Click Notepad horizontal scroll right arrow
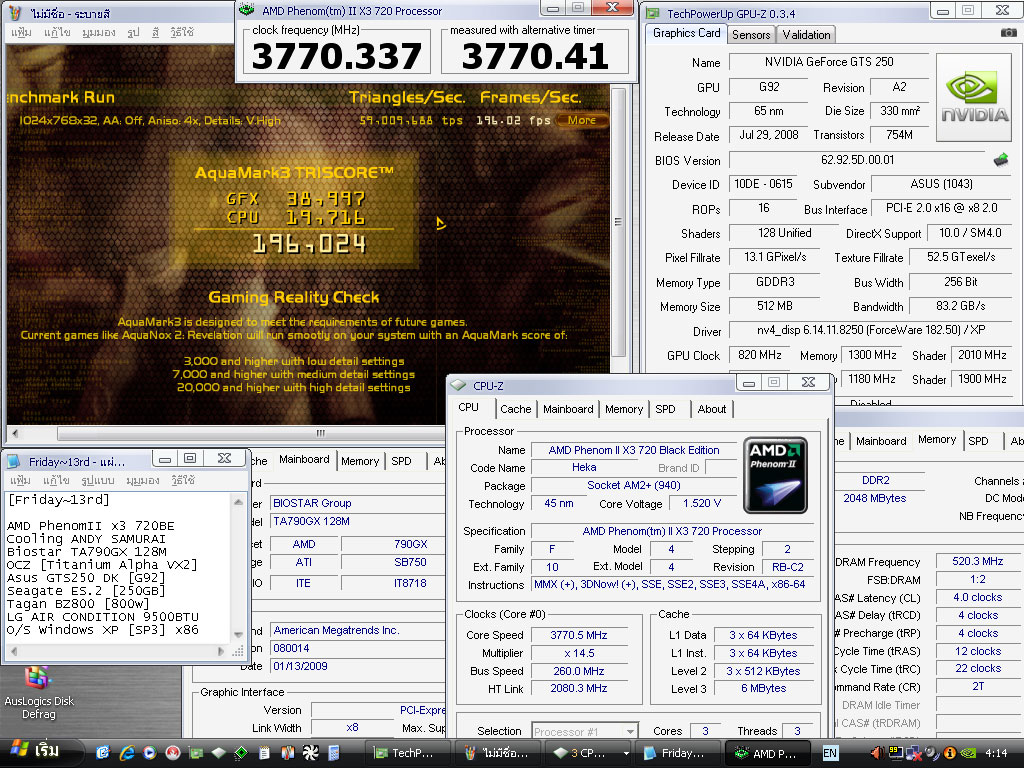This screenshot has height=768, width=1024. point(221,651)
